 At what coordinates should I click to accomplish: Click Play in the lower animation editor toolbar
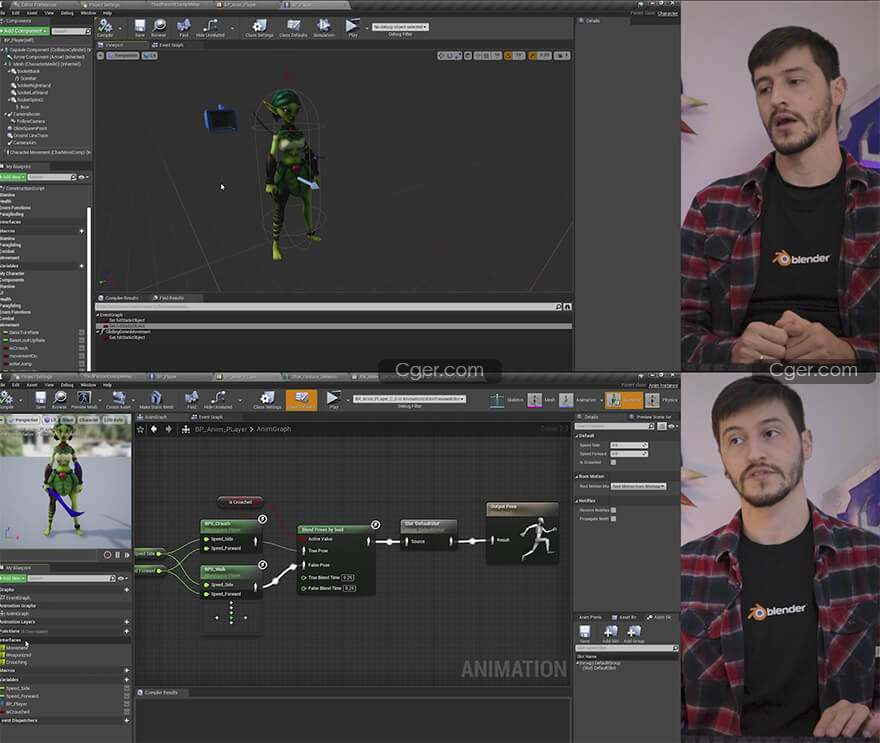[x=333, y=400]
